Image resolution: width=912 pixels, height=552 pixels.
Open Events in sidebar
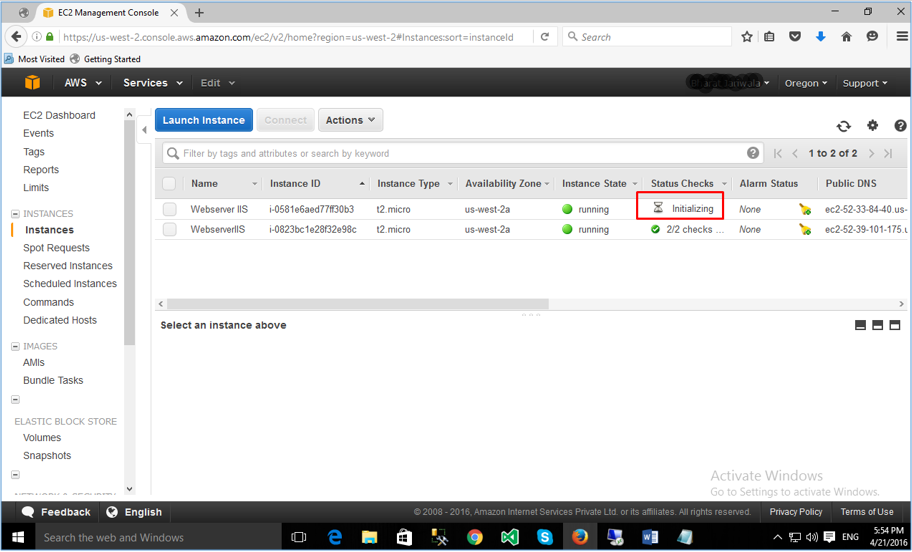tap(38, 133)
